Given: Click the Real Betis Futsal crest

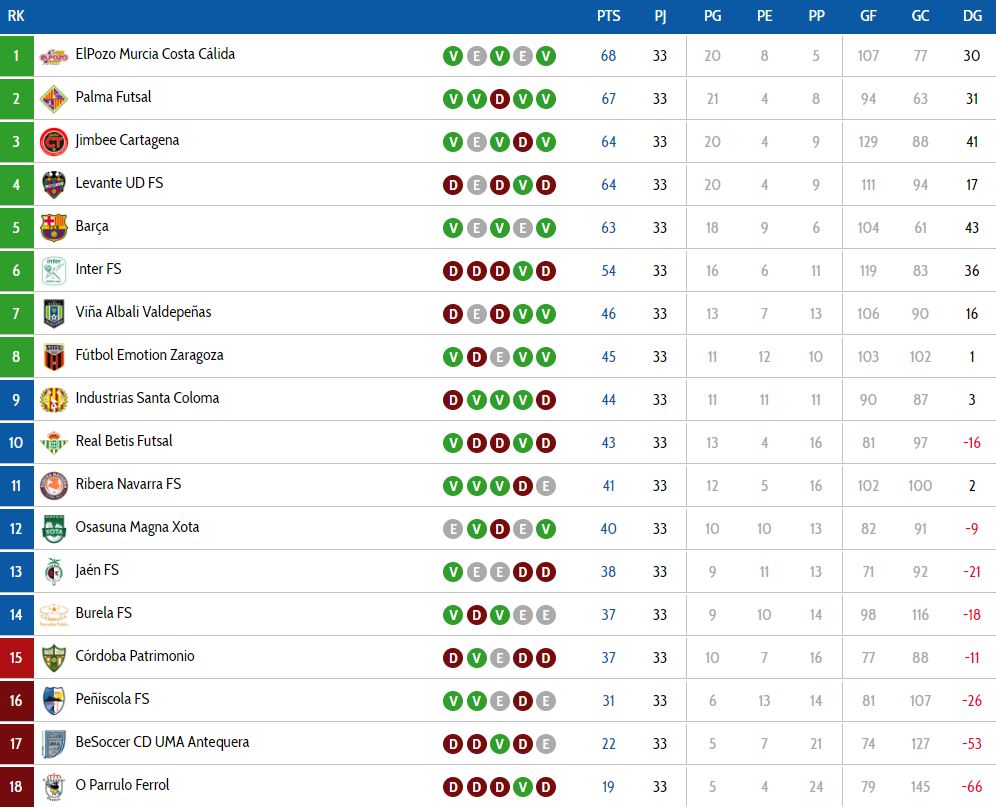Looking at the screenshot, I should tap(54, 443).
